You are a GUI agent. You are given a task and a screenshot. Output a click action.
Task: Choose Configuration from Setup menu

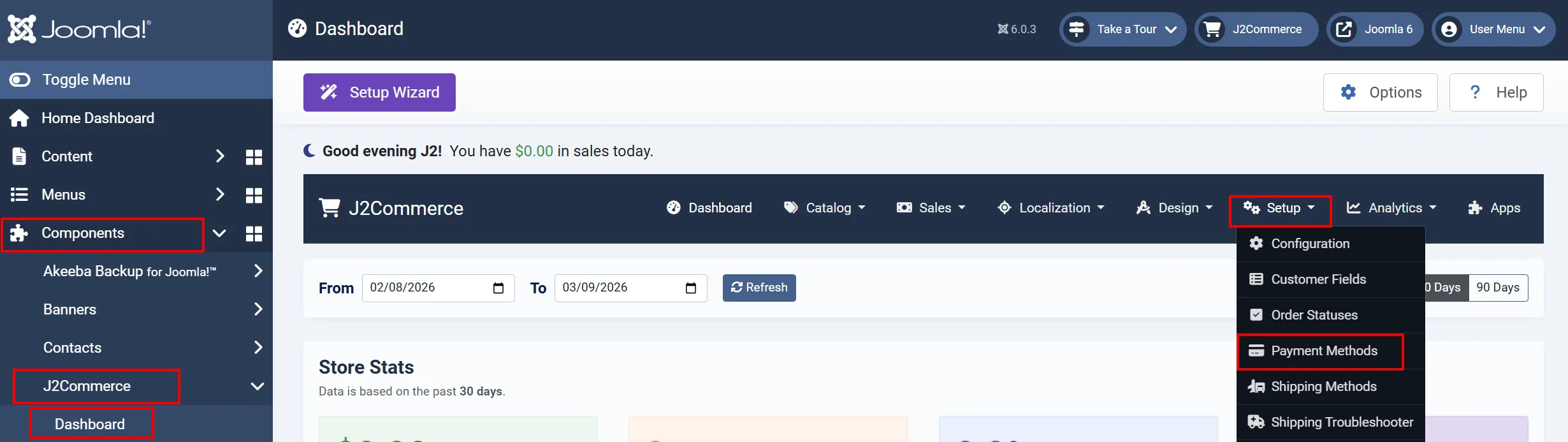(1330, 244)
